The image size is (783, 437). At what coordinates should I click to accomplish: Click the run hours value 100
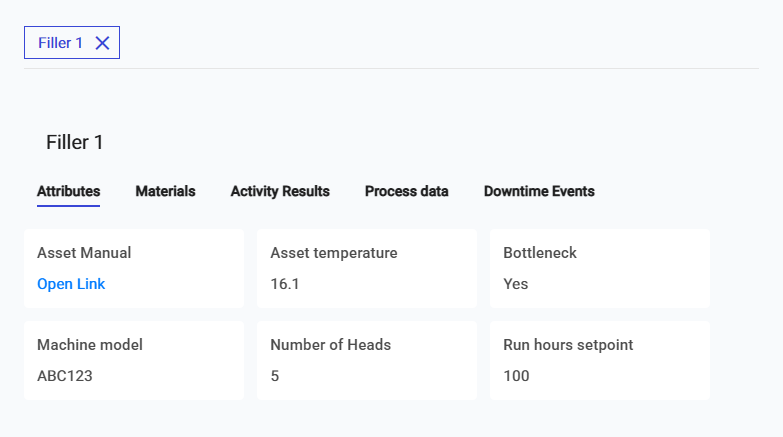516,376
